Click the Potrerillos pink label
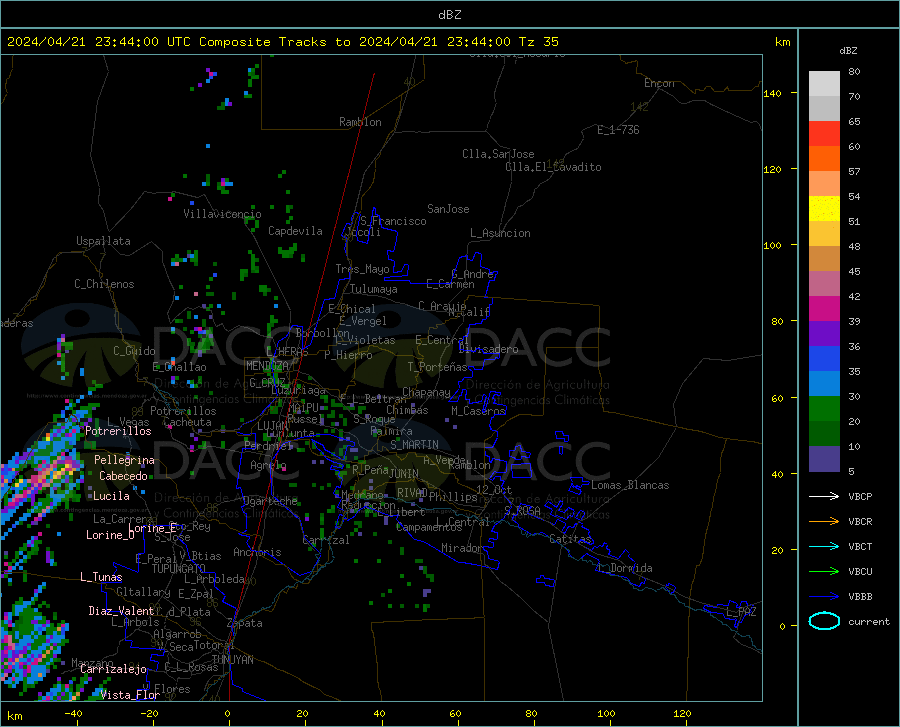This screenshot has height=727, width=900. 118,431
